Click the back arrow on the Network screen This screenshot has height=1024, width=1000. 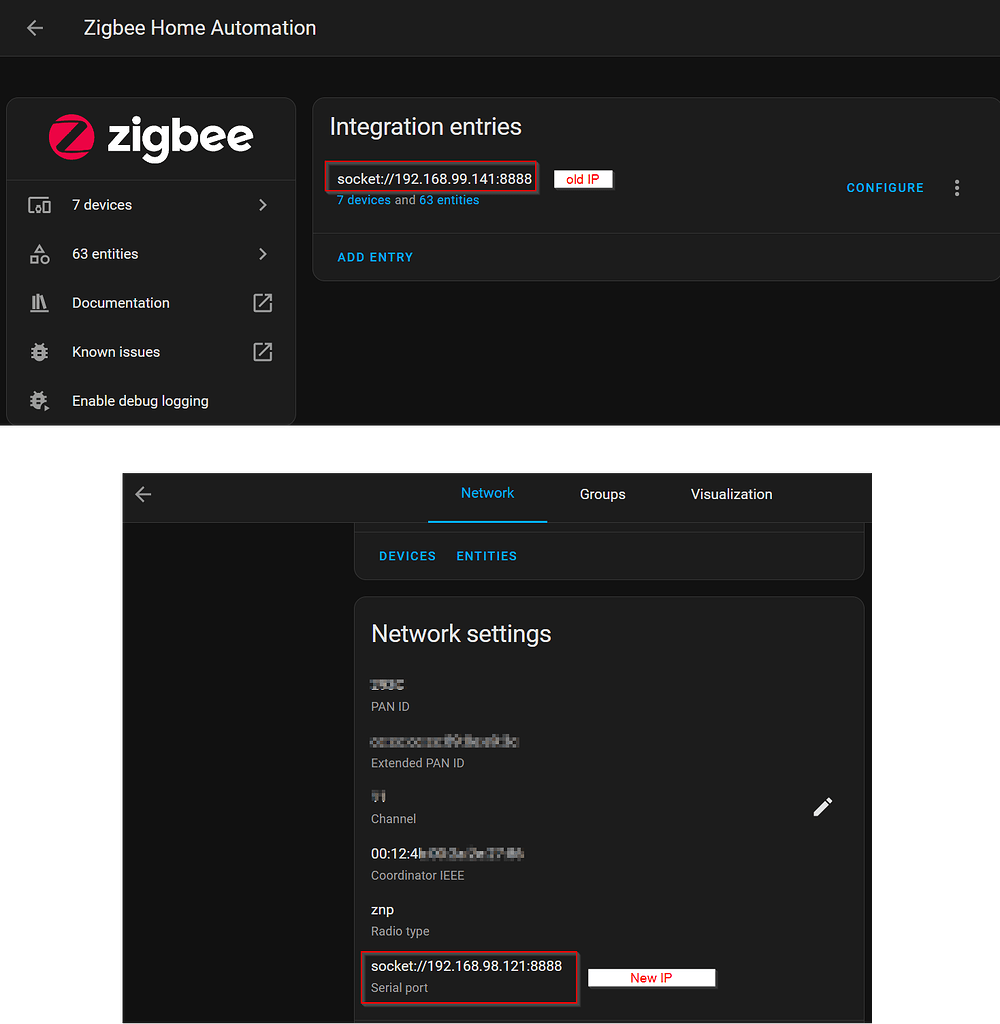142,494
